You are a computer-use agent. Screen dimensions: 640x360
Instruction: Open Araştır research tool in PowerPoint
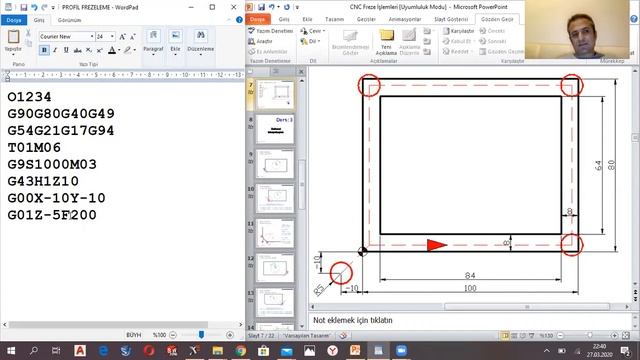tap(260, 41)
